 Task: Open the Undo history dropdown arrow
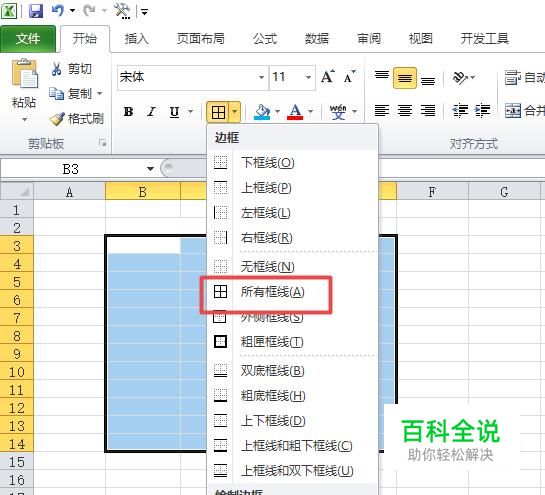coord(72,10)
